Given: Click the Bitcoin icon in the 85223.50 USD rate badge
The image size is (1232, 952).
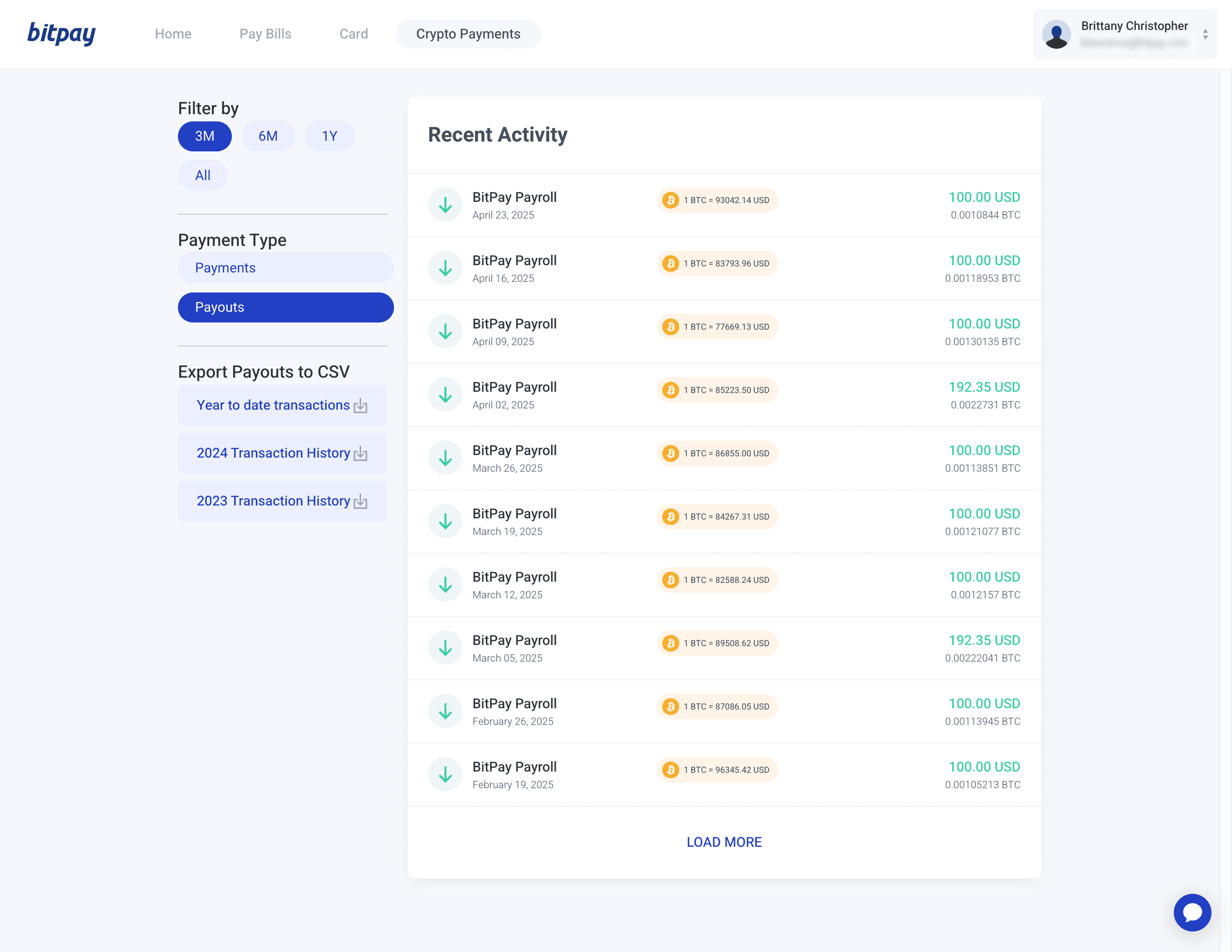Looking at the screenshot, I should coord(671,390).
